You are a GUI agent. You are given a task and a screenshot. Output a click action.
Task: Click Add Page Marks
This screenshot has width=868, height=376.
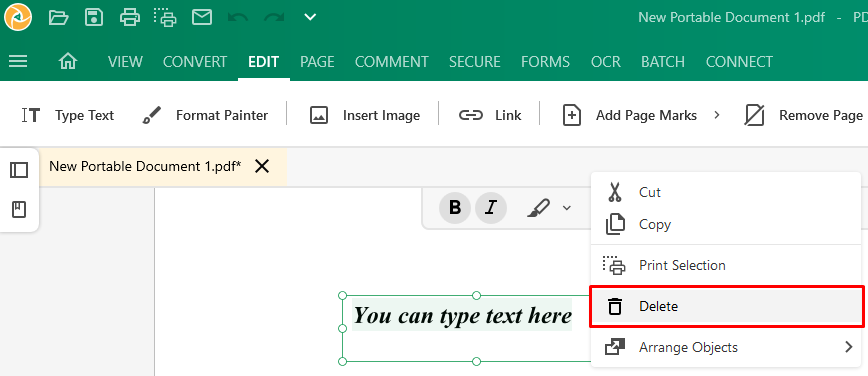[630, 115]
